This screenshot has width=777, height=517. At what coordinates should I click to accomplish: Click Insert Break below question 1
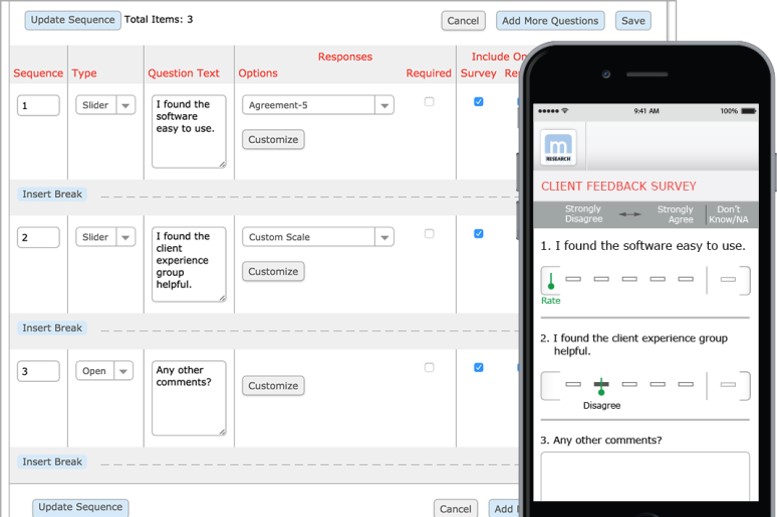tap(52, 194)
